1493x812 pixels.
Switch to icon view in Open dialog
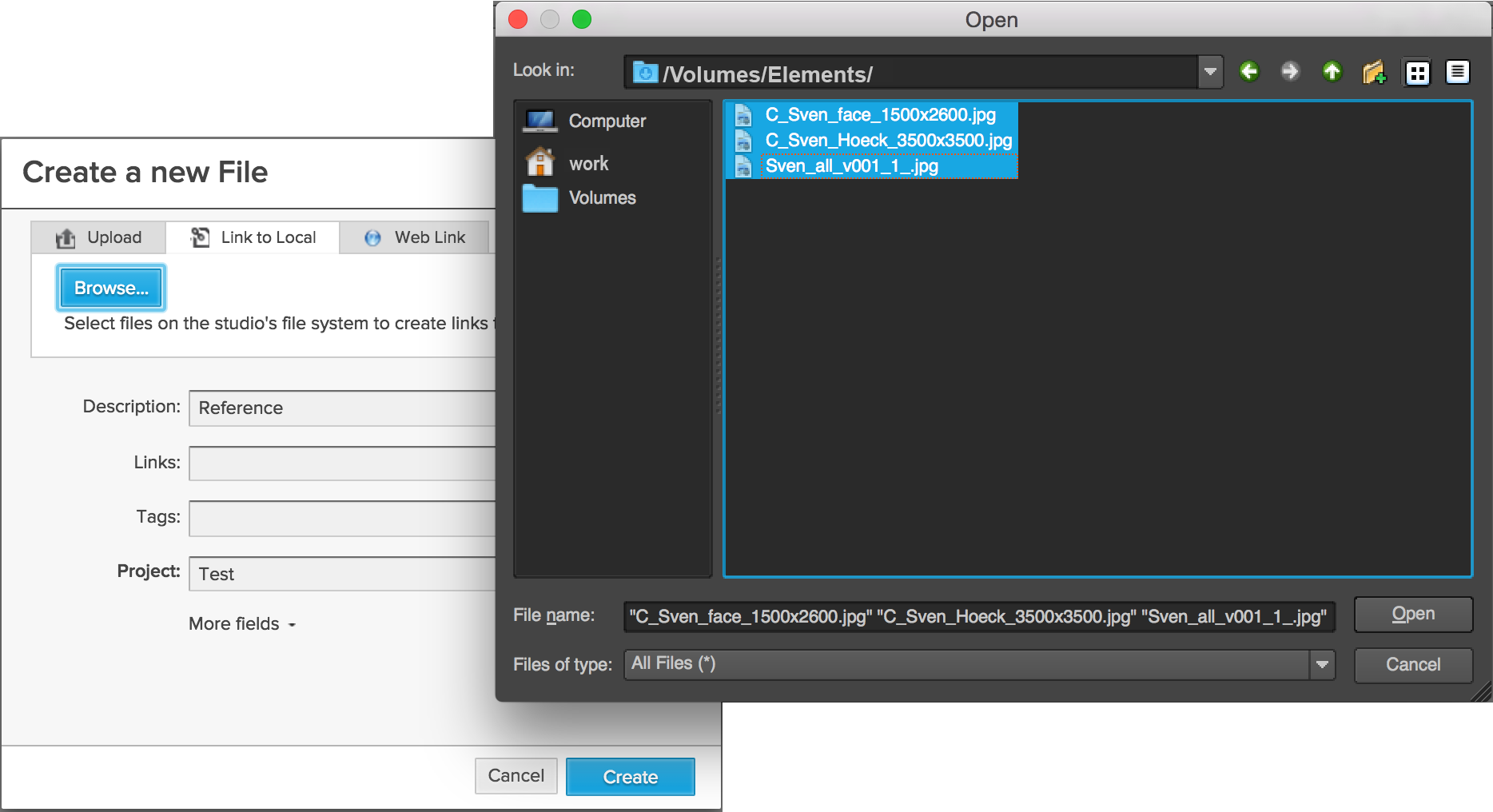(1417, 73)
